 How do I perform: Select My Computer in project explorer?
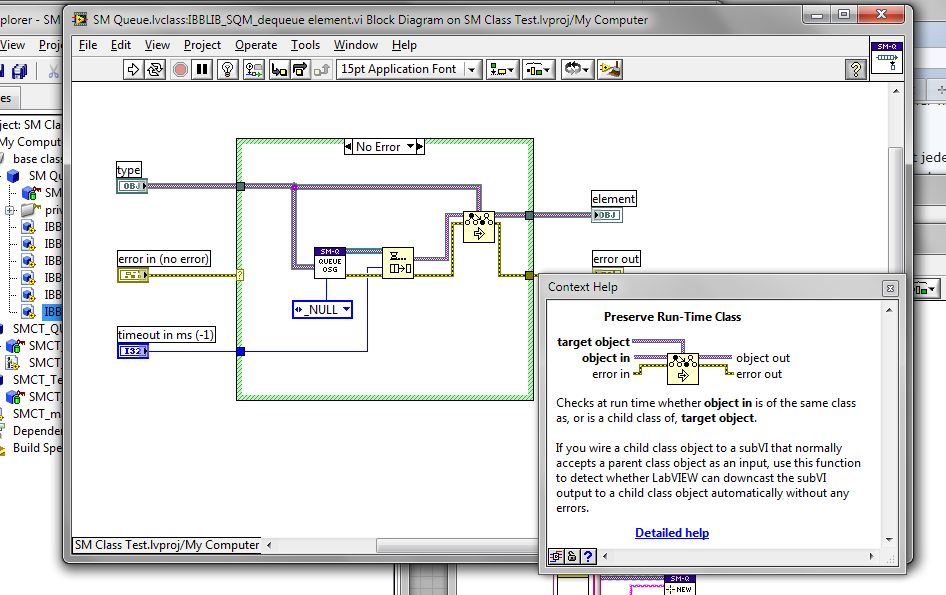[x=30, y=142]
